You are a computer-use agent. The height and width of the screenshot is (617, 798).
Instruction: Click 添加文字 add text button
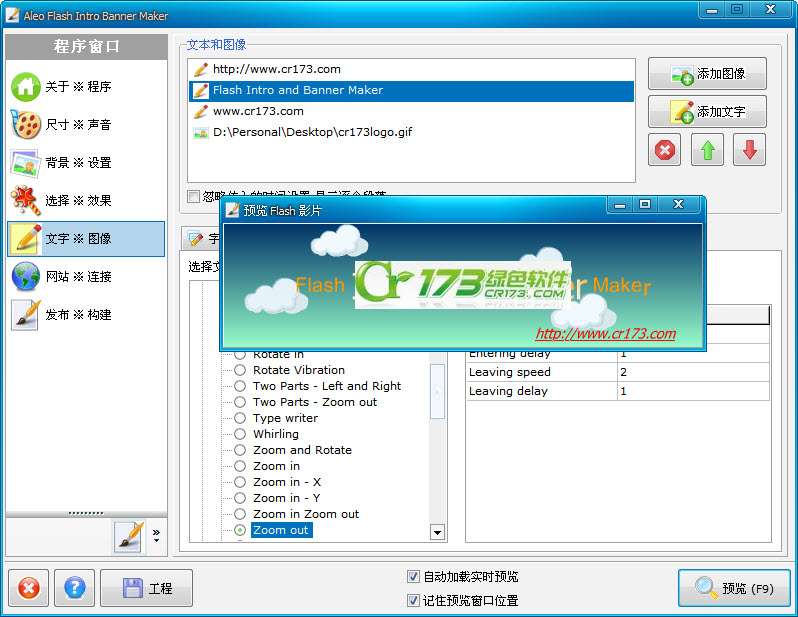tap(707, 111)
